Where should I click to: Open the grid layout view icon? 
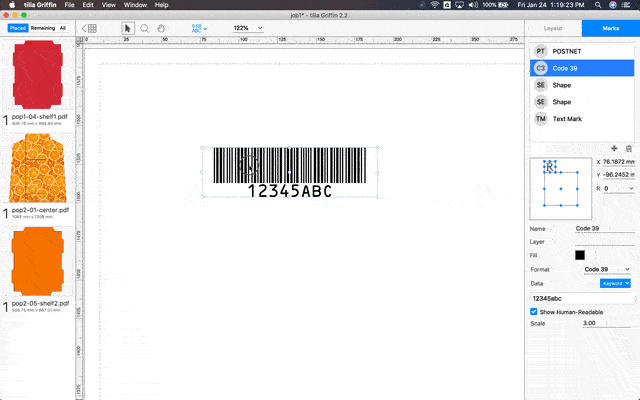click(x=89, y=28)
